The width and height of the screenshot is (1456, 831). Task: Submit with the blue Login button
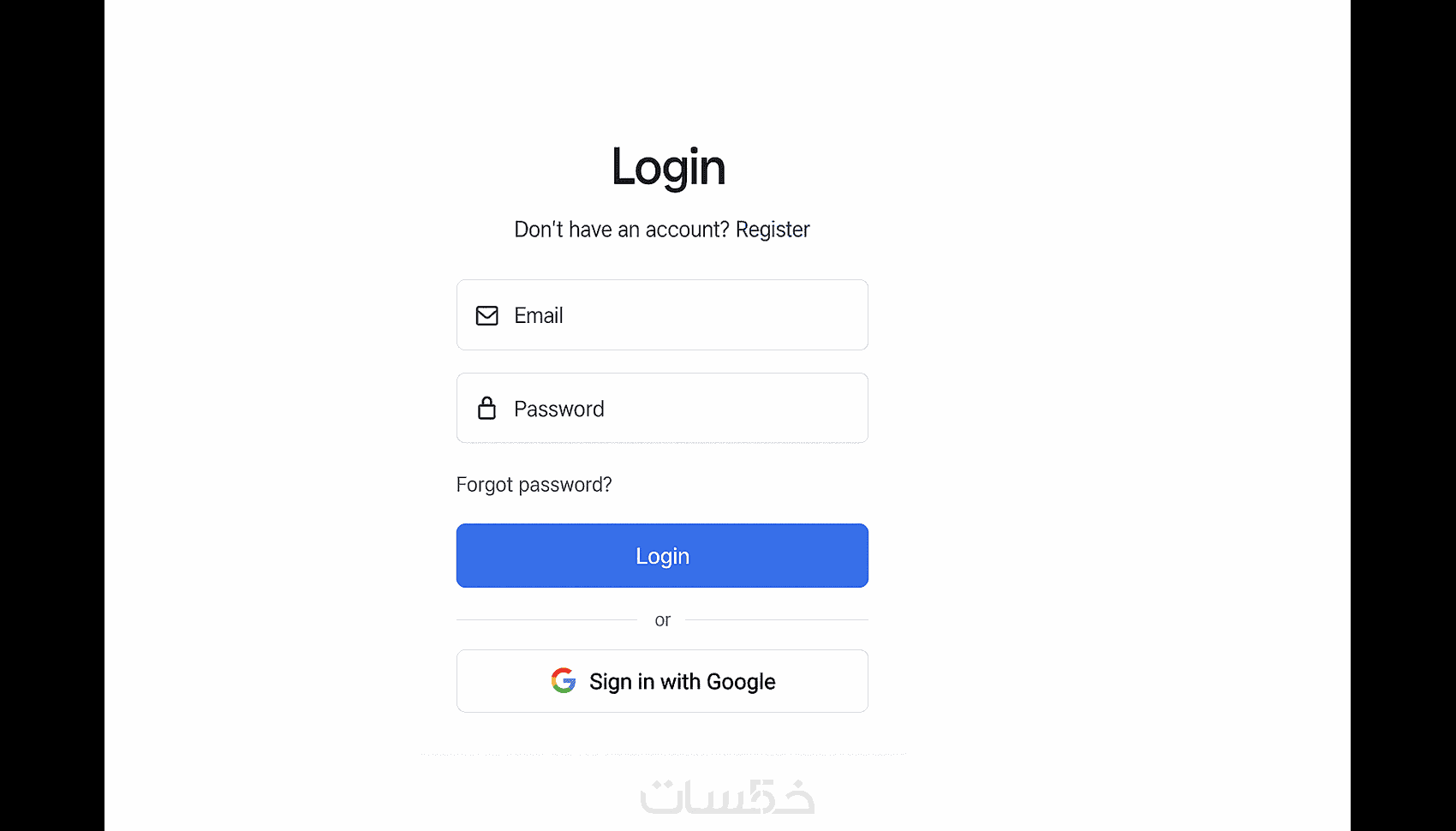[x=662, y=555]
